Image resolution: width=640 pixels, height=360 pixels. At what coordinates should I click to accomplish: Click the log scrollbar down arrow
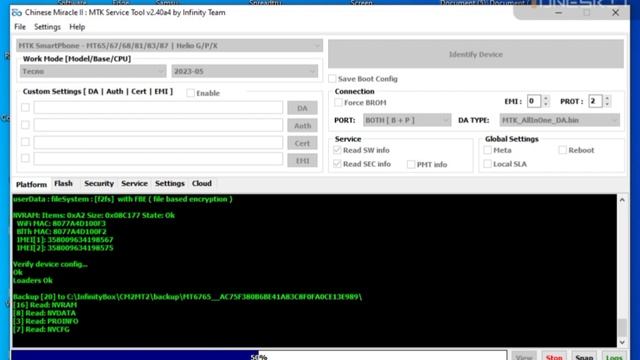(622, 342)
